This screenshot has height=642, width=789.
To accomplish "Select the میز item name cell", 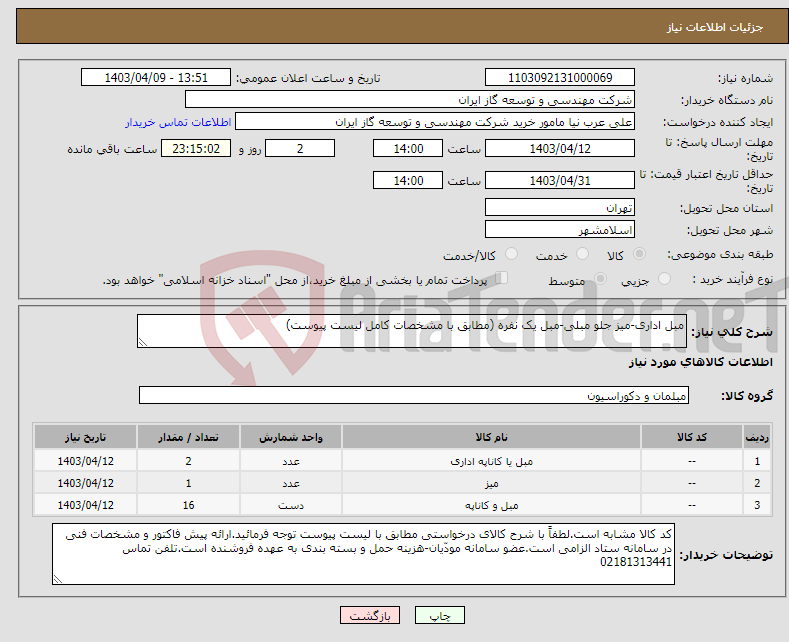I will click(x=491, y=483).
